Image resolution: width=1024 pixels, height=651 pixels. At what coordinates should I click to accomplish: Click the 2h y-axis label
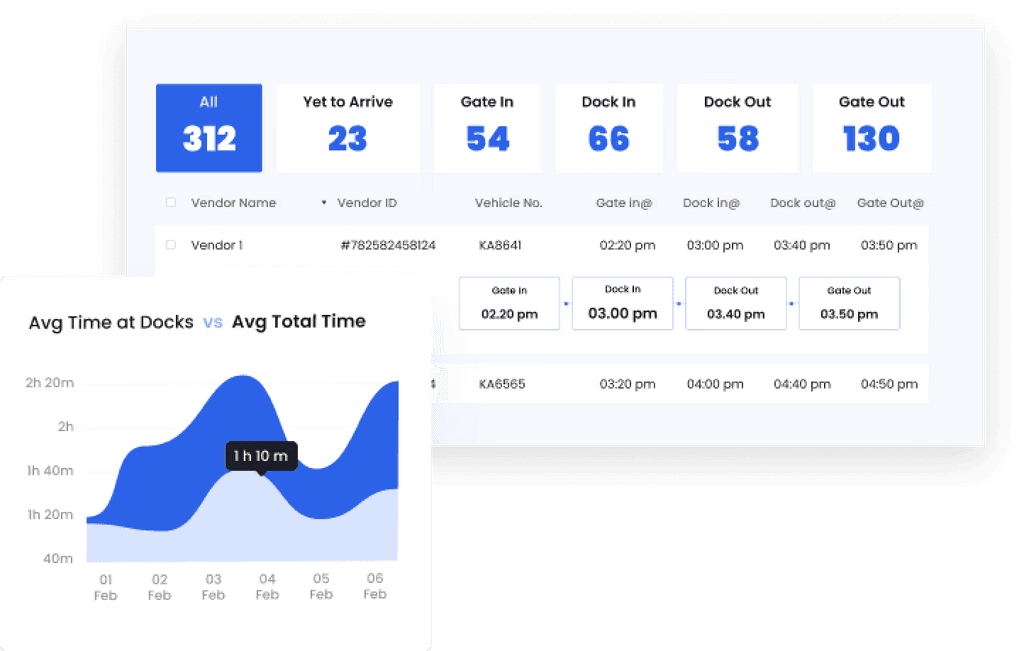click(65, 426)
